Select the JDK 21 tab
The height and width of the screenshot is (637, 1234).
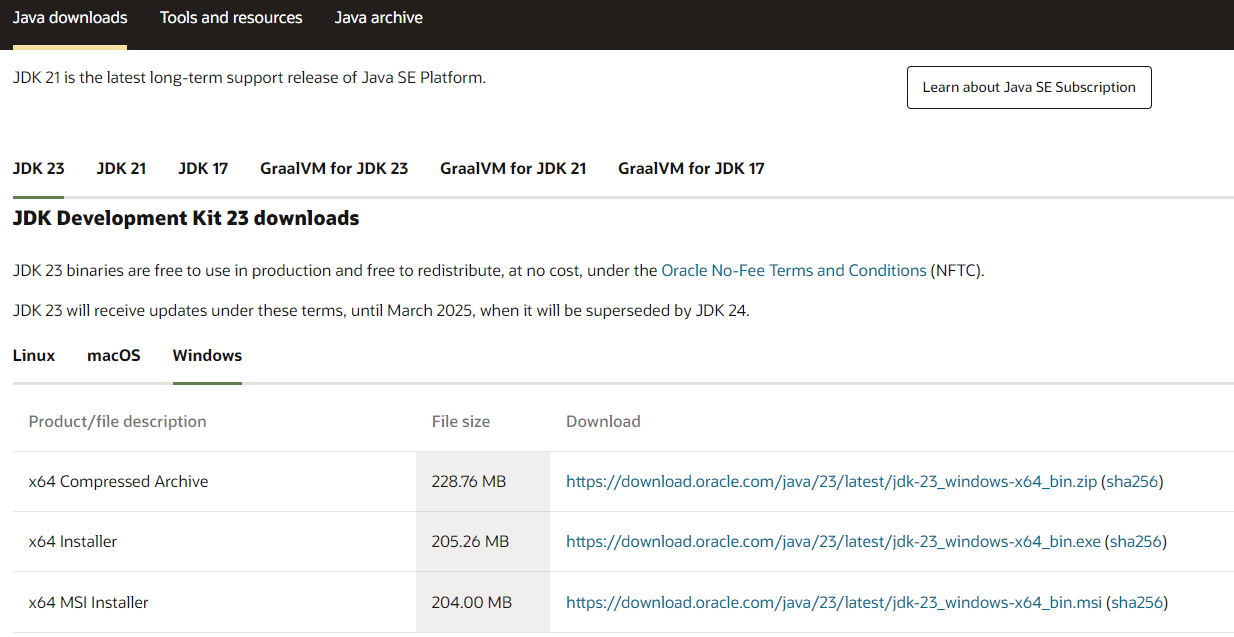[121, 169]
